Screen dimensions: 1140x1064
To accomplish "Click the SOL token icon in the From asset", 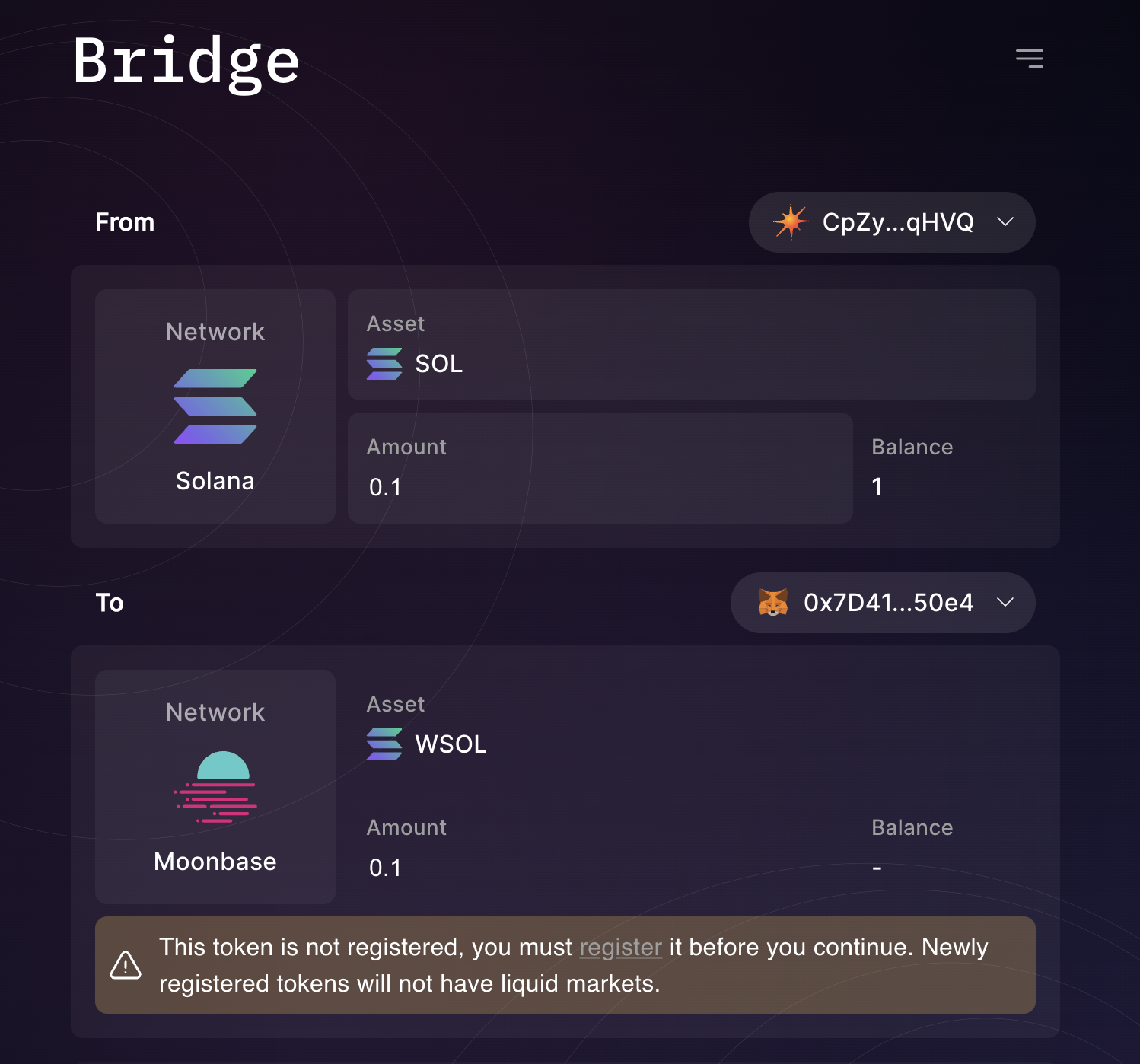I will coord(384,364).
